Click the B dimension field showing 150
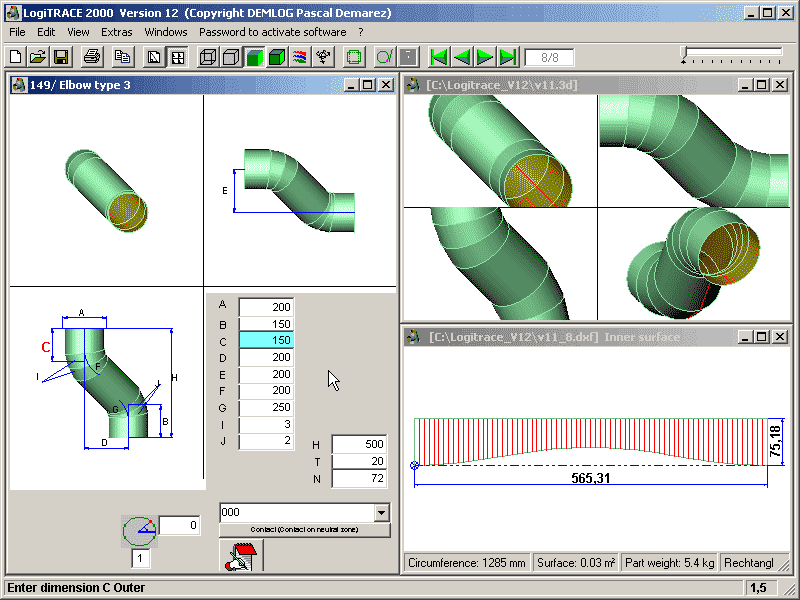Viewport: 800px width, 600px height. coord(266,324)
